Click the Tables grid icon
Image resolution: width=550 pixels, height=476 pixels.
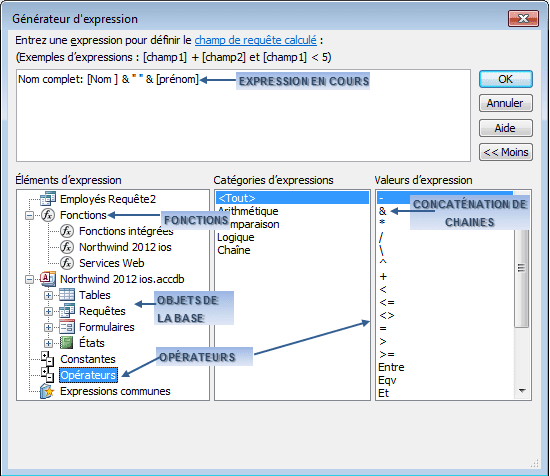(x=67, y=295)
